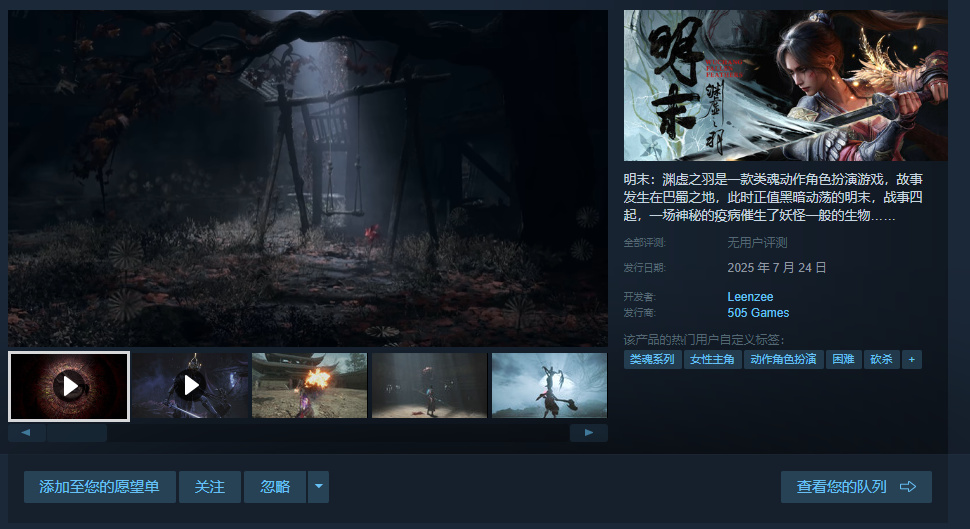Select the 类魂系列 tag
Image resolution: width=970 pixels, height=529 pixels.
click(x=652, y=359)
